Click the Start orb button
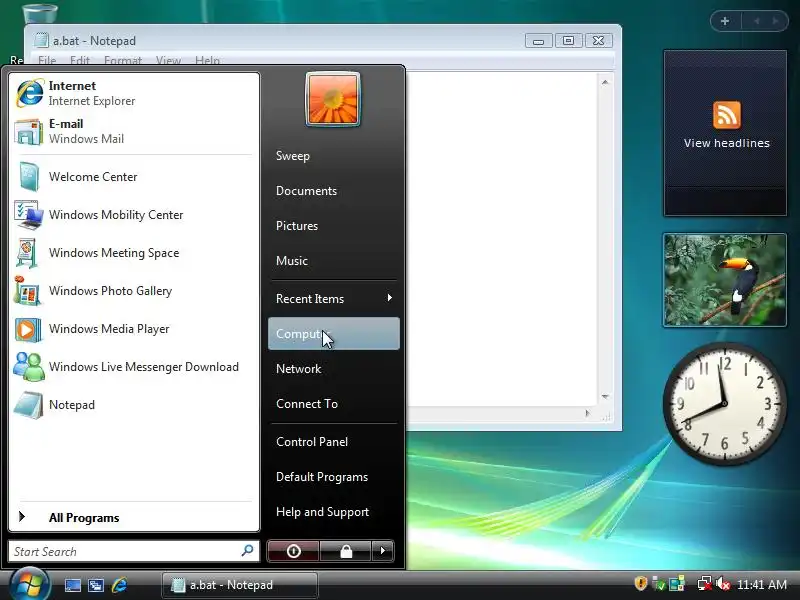 (29, 584)
